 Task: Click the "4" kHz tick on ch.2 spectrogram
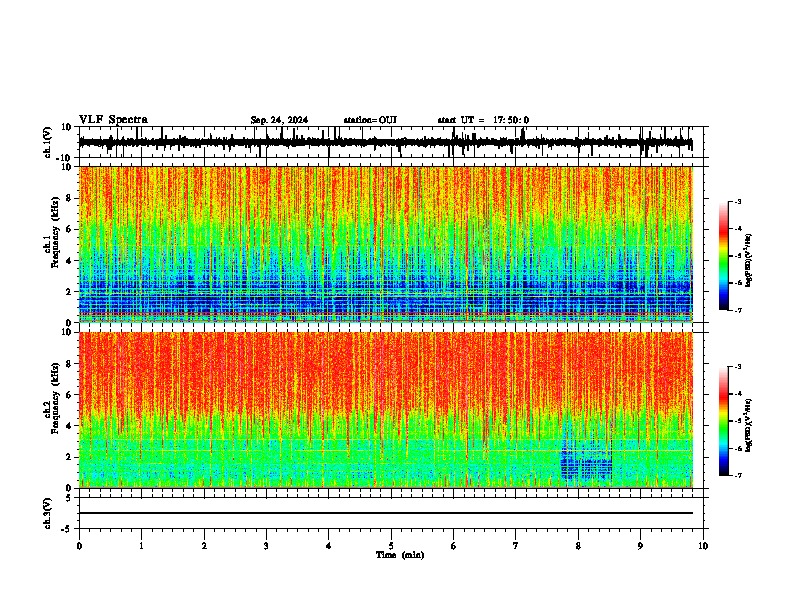[x=70, y=426]
